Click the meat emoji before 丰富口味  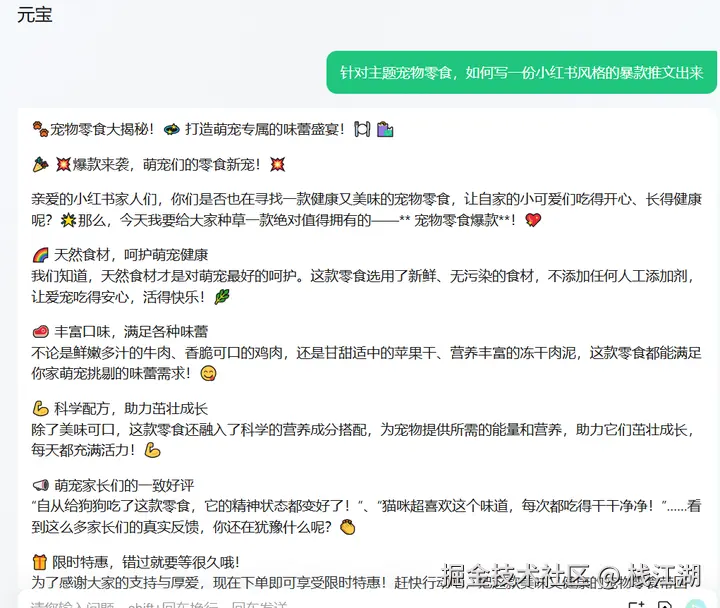point(40,332)
